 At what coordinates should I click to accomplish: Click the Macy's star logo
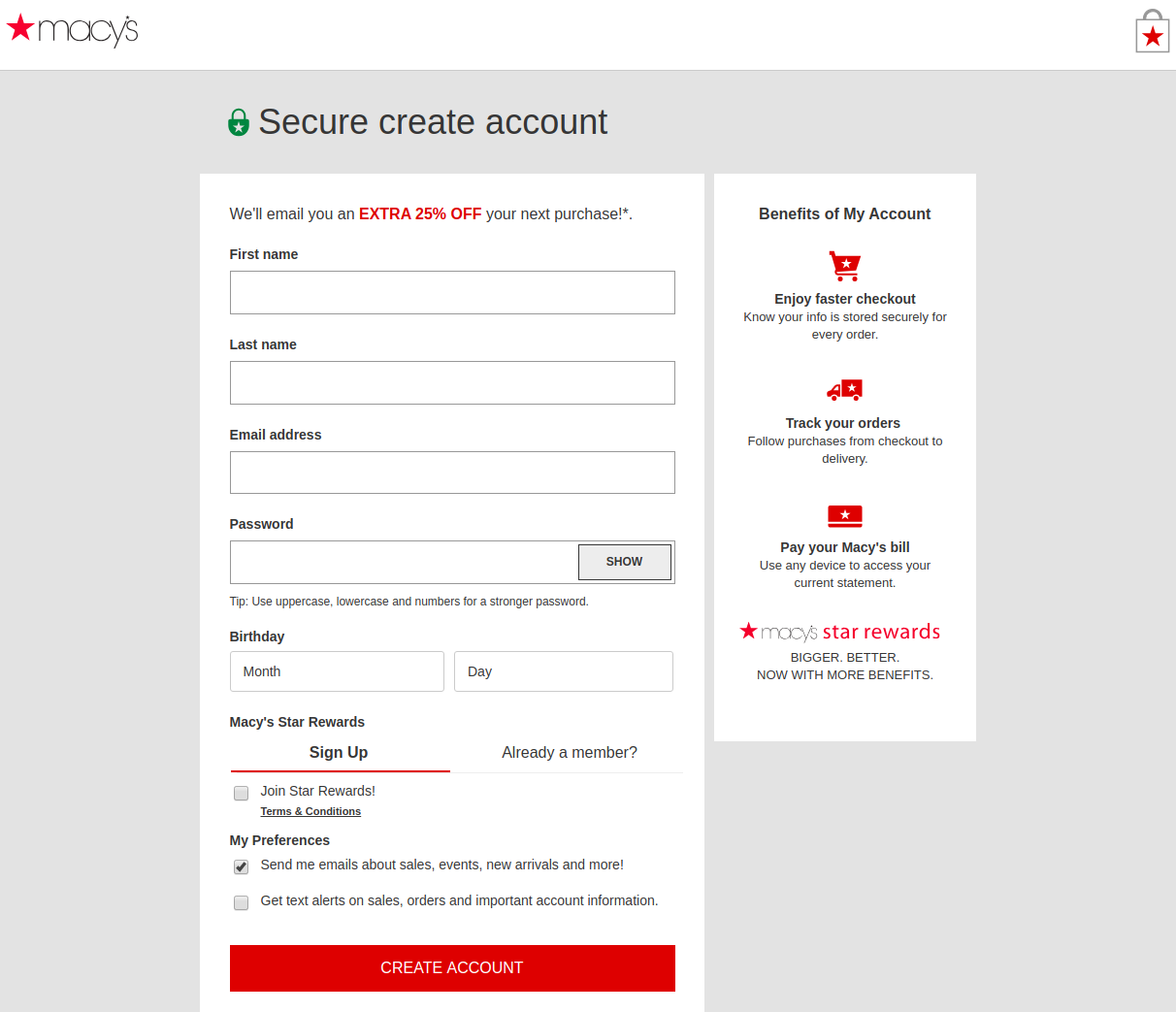tap(73, 30)
